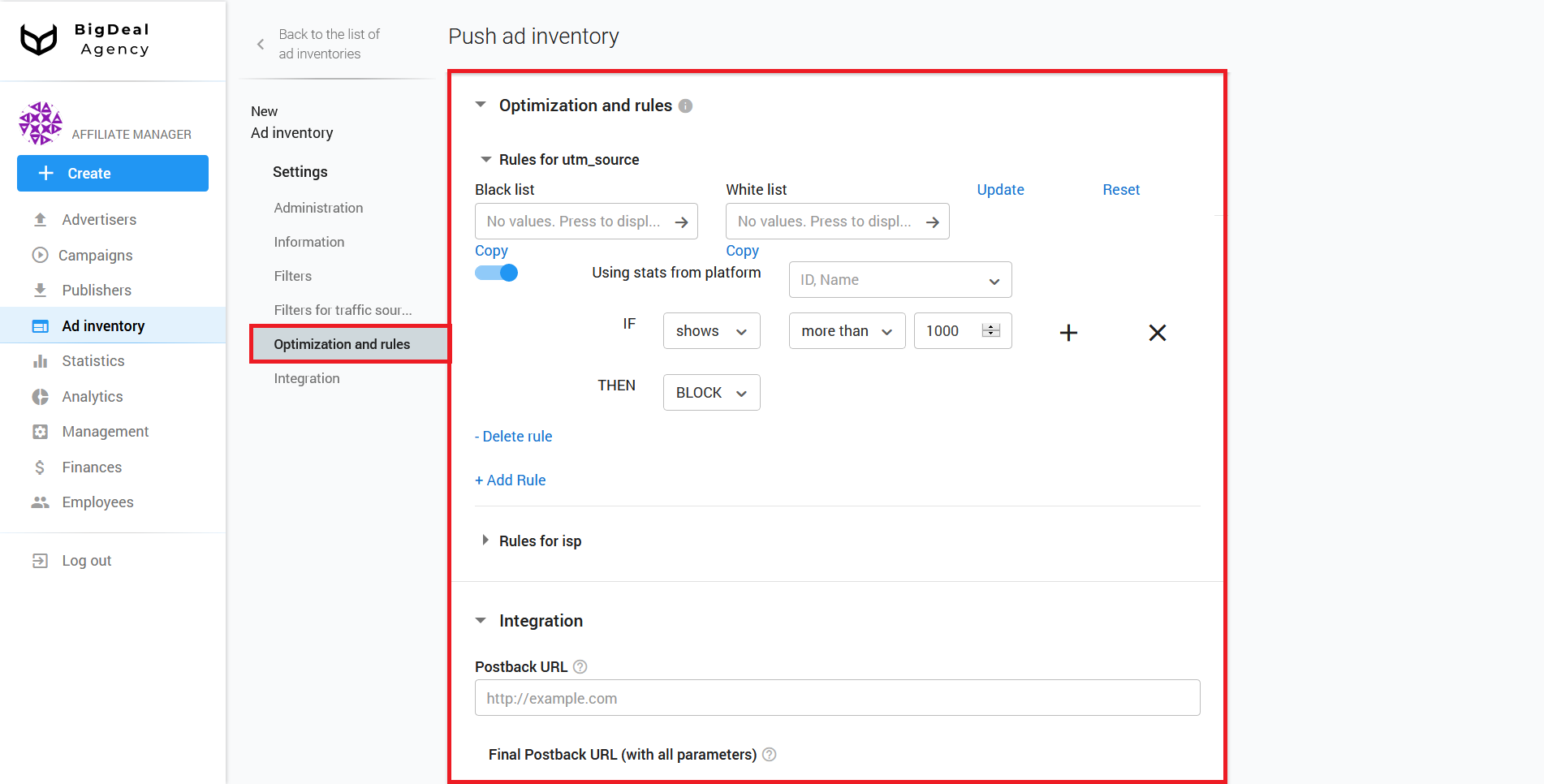Screen dimensions: 1544x784
Task: Remove the rule condition using the X icon
Action: pyautogui.click(x=1157, y=332)
